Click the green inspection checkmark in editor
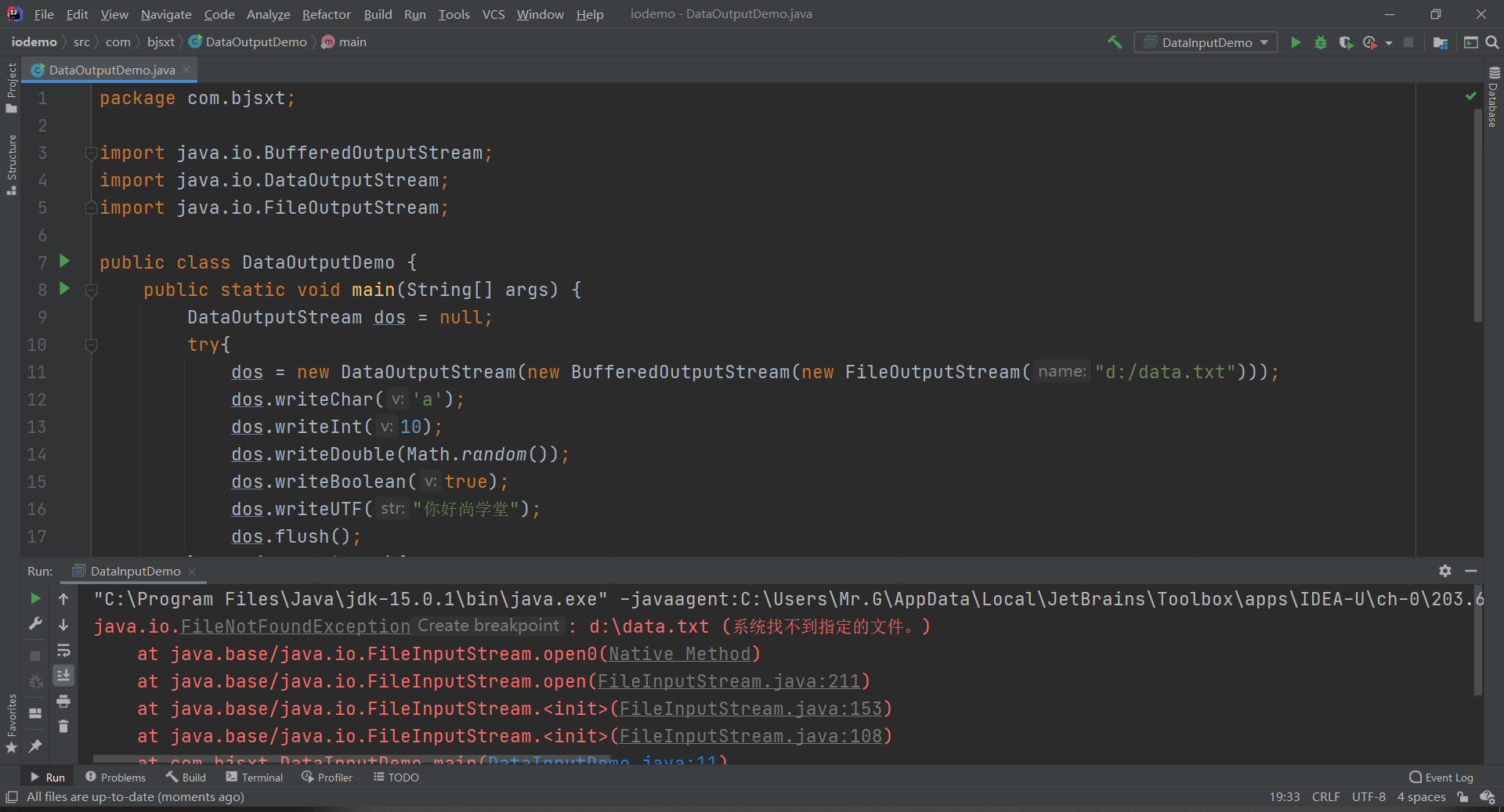Viewport: 1504px width, 812px height. click(x=1470, y=96)
